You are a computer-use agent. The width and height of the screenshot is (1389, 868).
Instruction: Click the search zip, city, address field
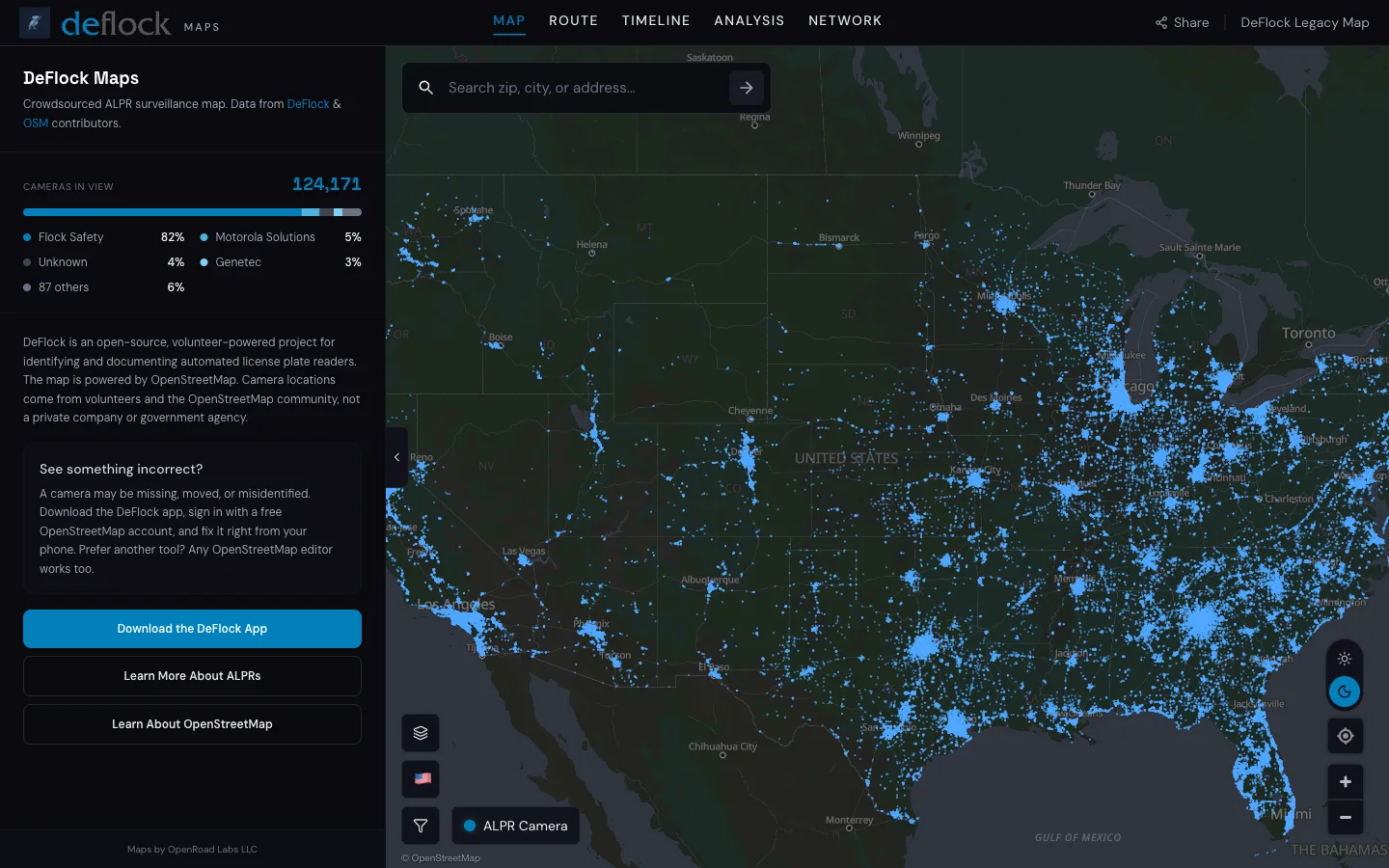tap(584, 88)
